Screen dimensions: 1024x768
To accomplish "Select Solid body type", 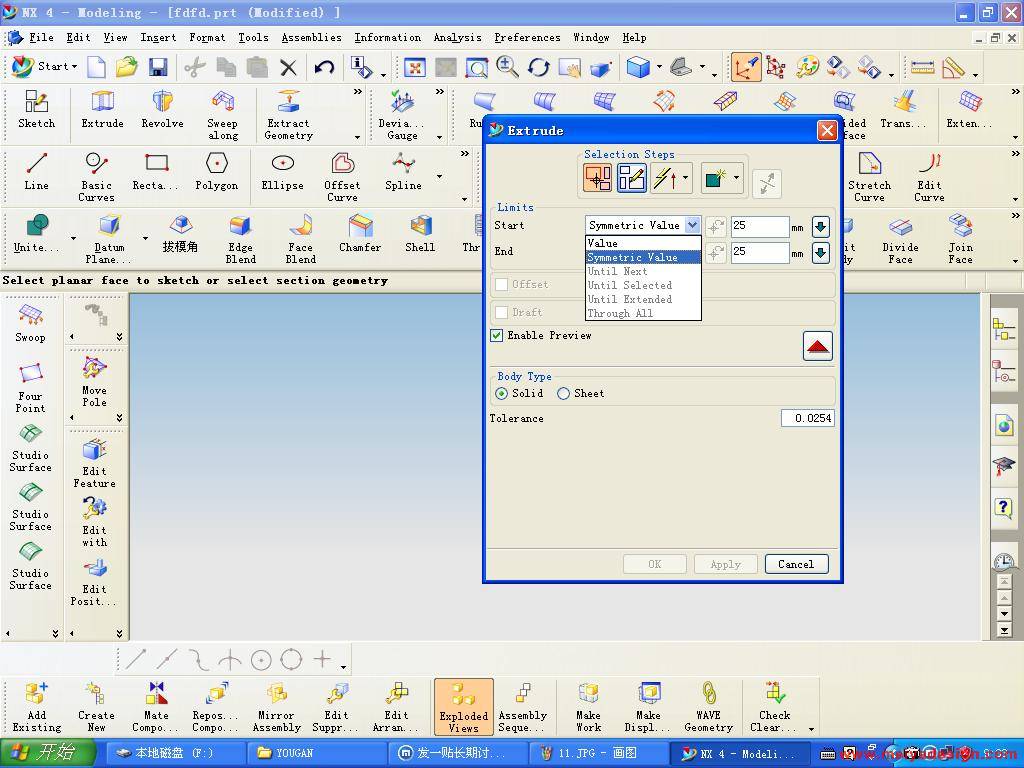I will [x=502, y=393].
